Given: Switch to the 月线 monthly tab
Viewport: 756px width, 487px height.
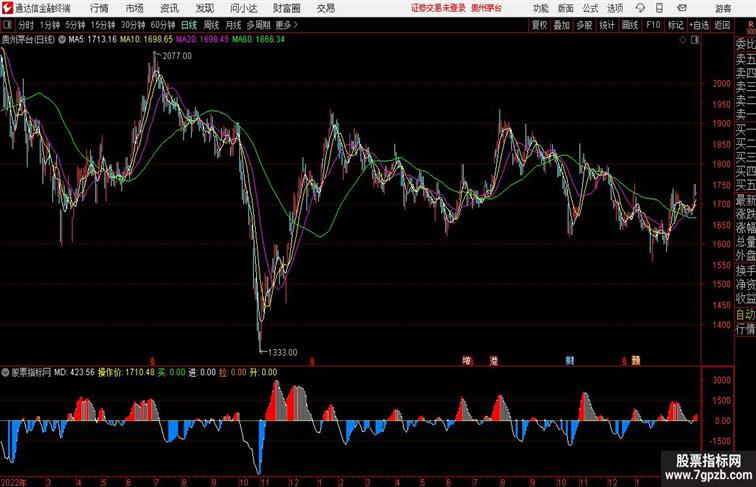Looking at the screenshot, I should (233, 25).
